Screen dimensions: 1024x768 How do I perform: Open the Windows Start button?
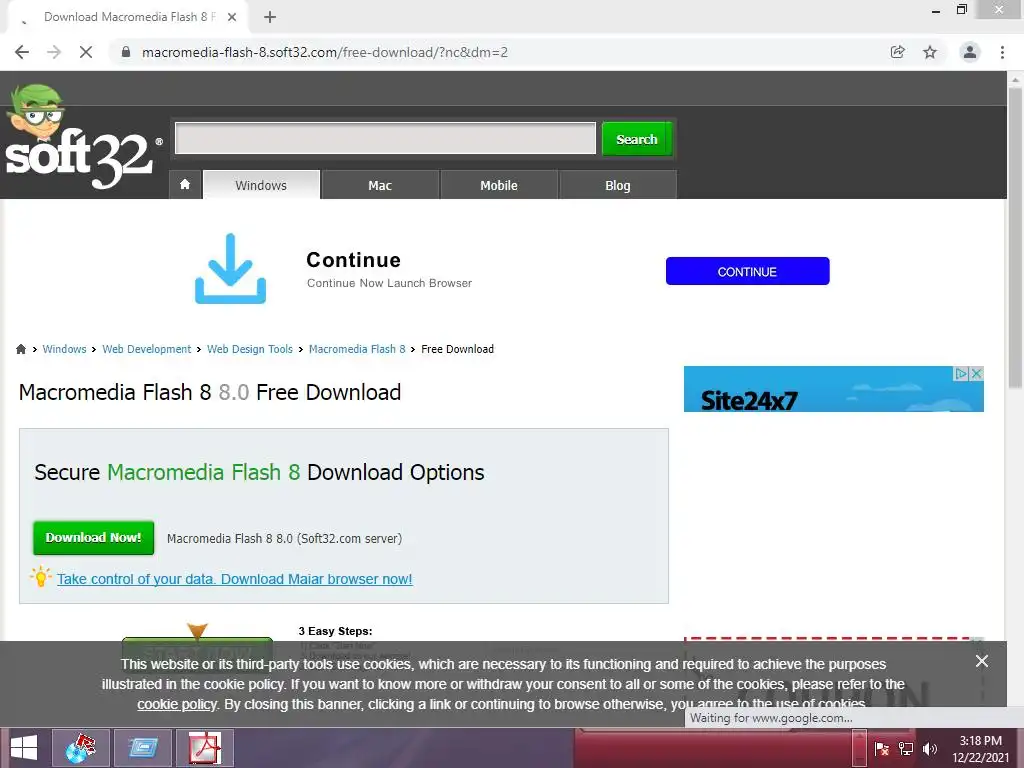(x=24, y=748)
